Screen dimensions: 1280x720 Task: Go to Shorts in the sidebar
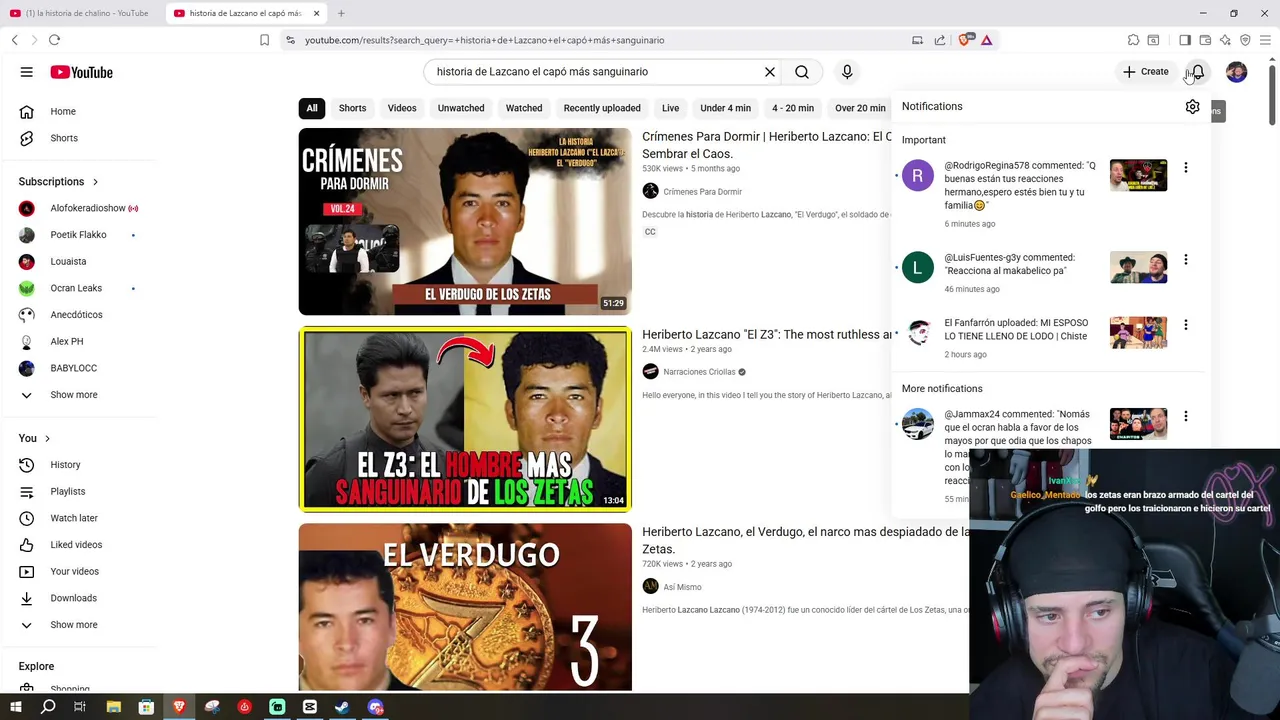click(63, 138)
